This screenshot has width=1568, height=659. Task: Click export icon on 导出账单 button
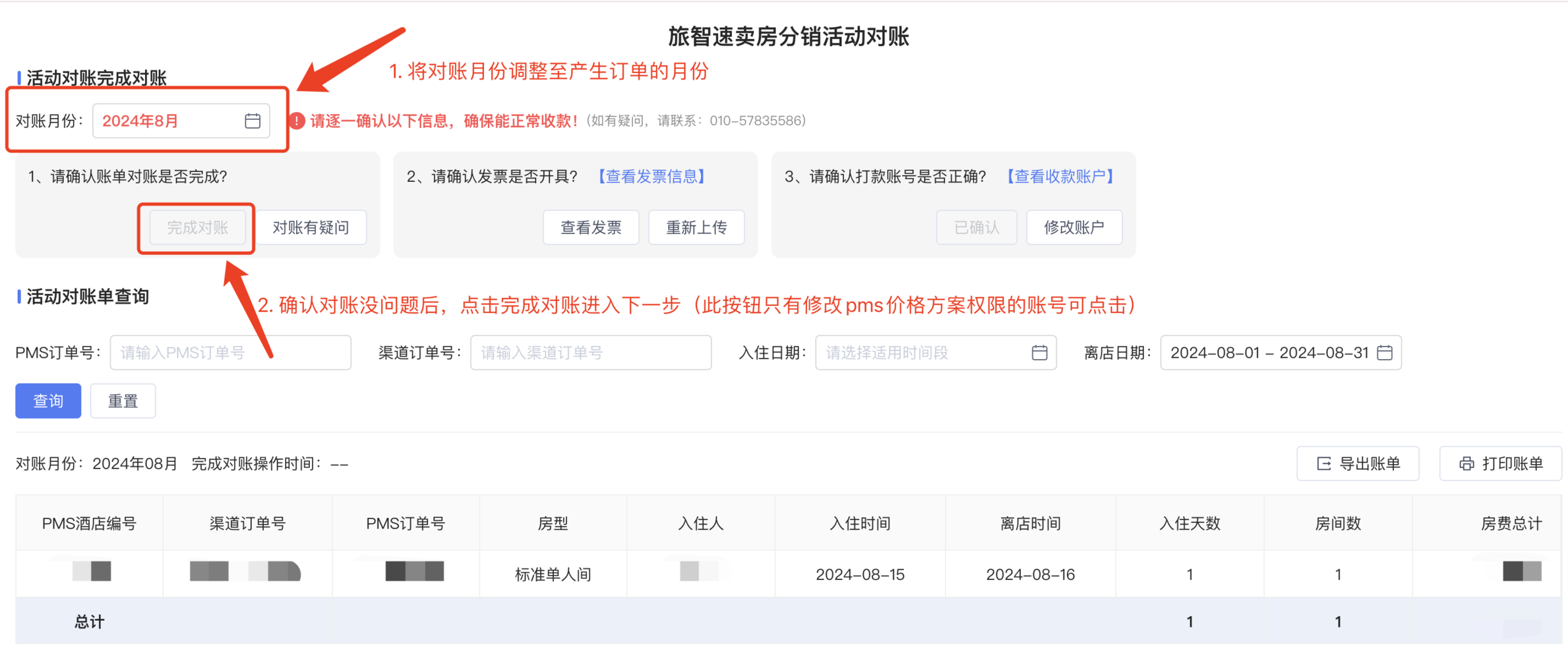1323,464
